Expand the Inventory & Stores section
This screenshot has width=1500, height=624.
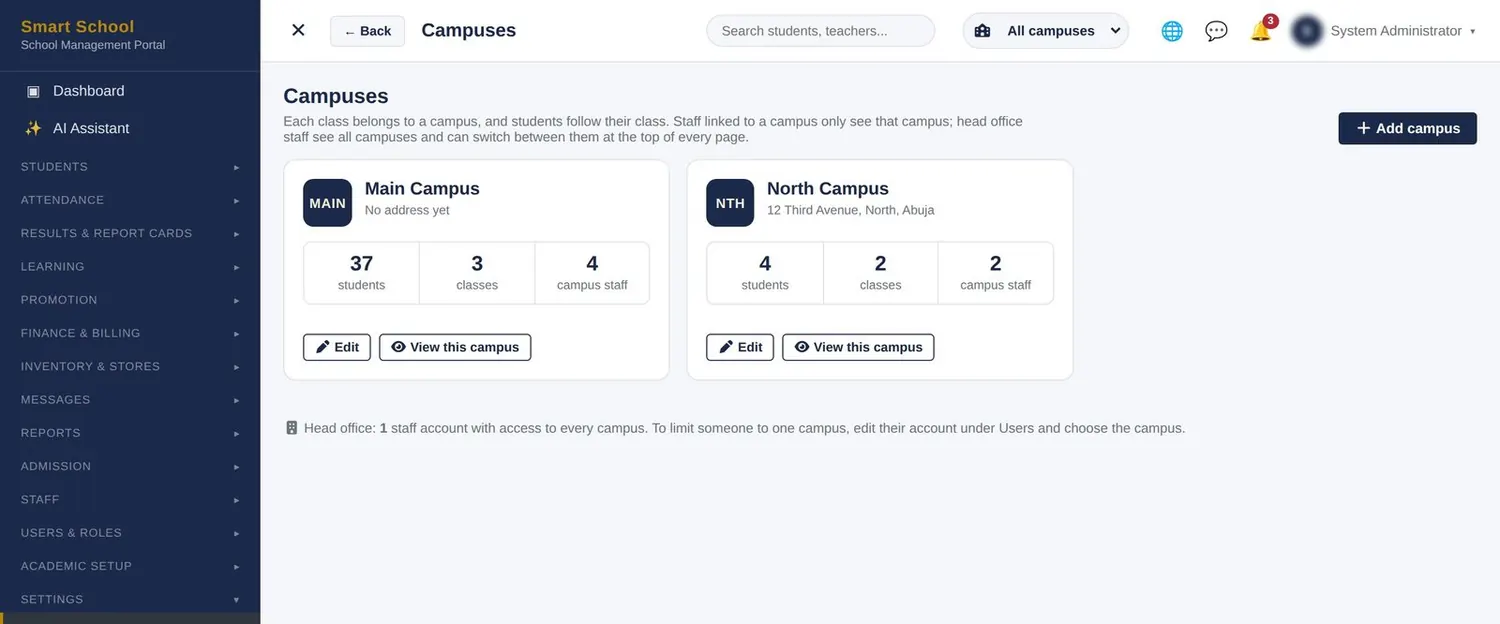[130, 366]
